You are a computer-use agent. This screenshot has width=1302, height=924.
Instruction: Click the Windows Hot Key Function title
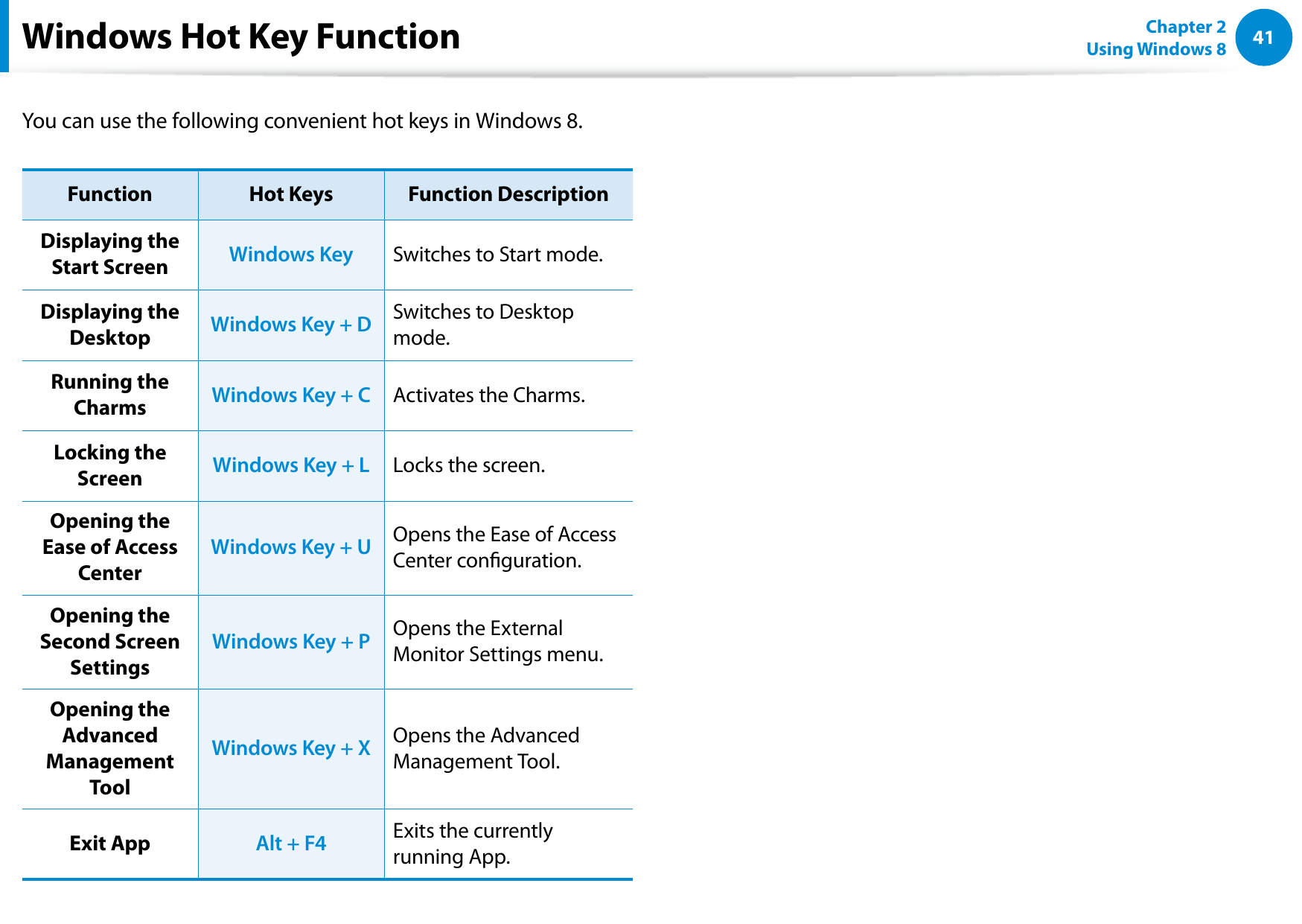tap(241, 36)
